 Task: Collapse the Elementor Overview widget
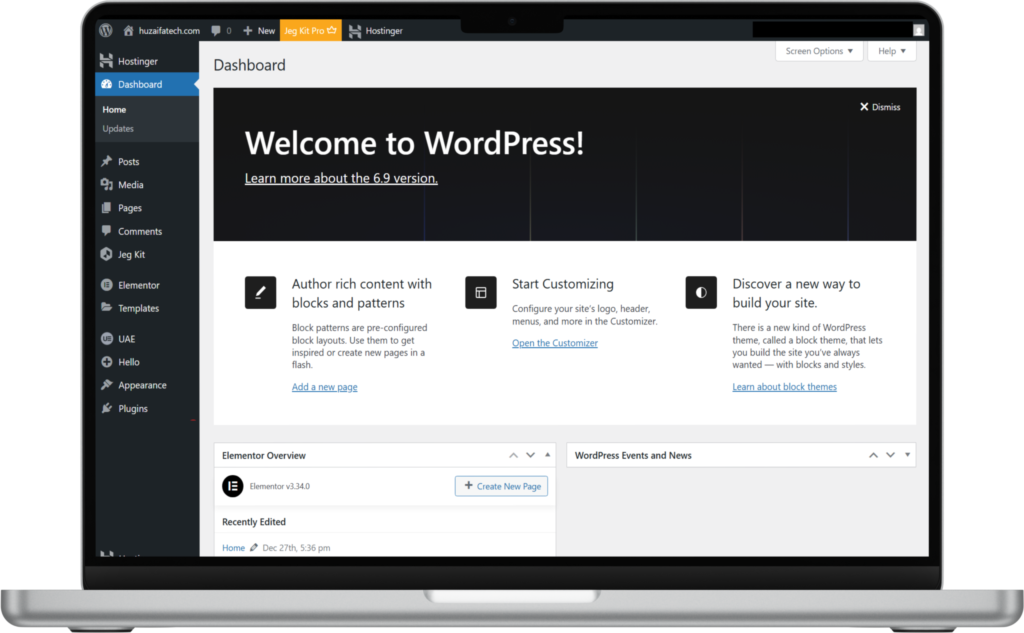tap(547, 455)
